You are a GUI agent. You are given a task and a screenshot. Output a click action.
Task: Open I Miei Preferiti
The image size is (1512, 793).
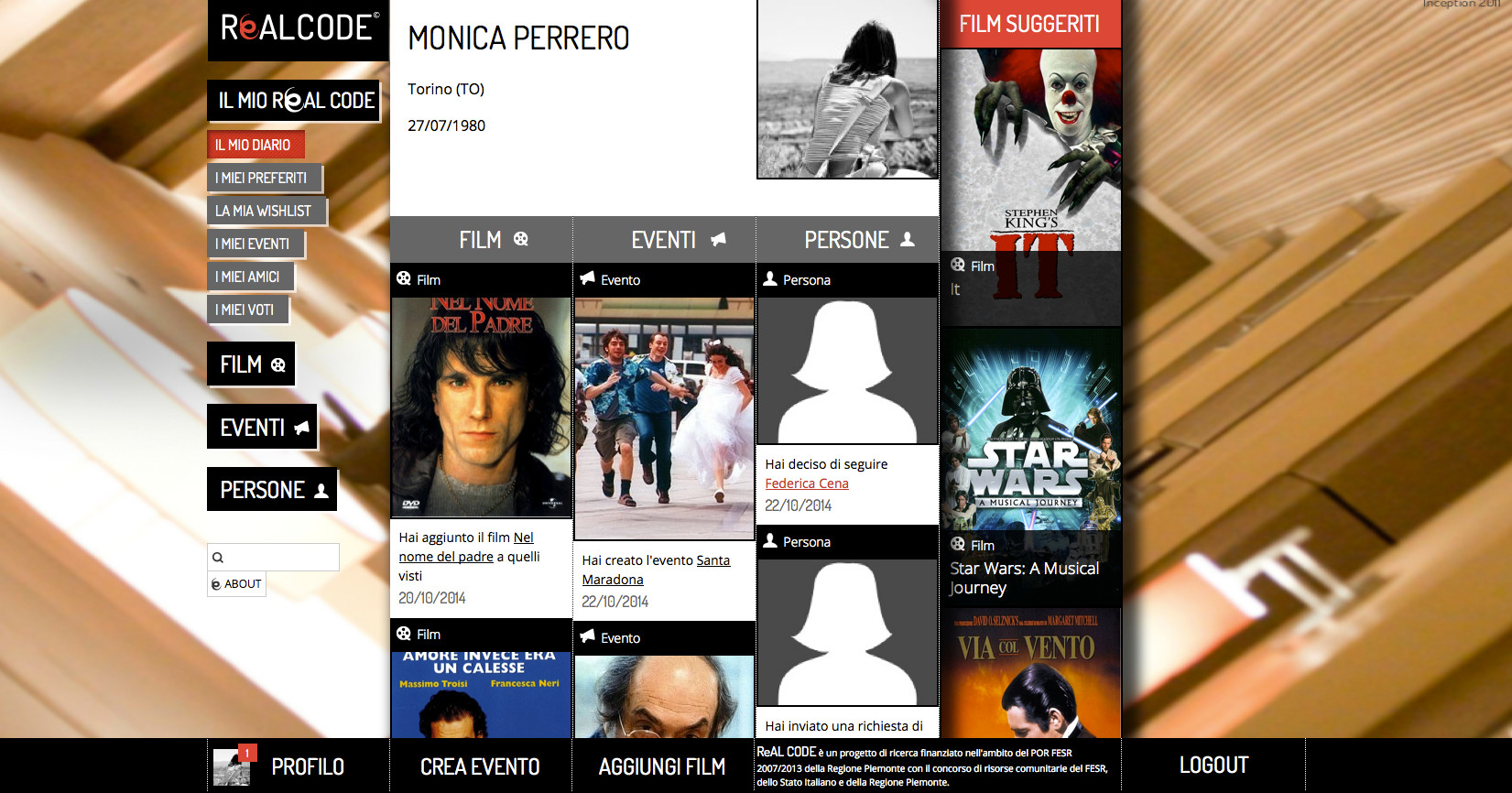click(x=264, y=178)
